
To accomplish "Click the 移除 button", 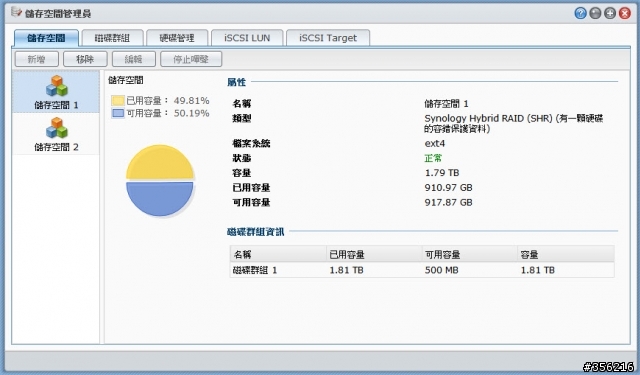I will [x=85, y=59].
